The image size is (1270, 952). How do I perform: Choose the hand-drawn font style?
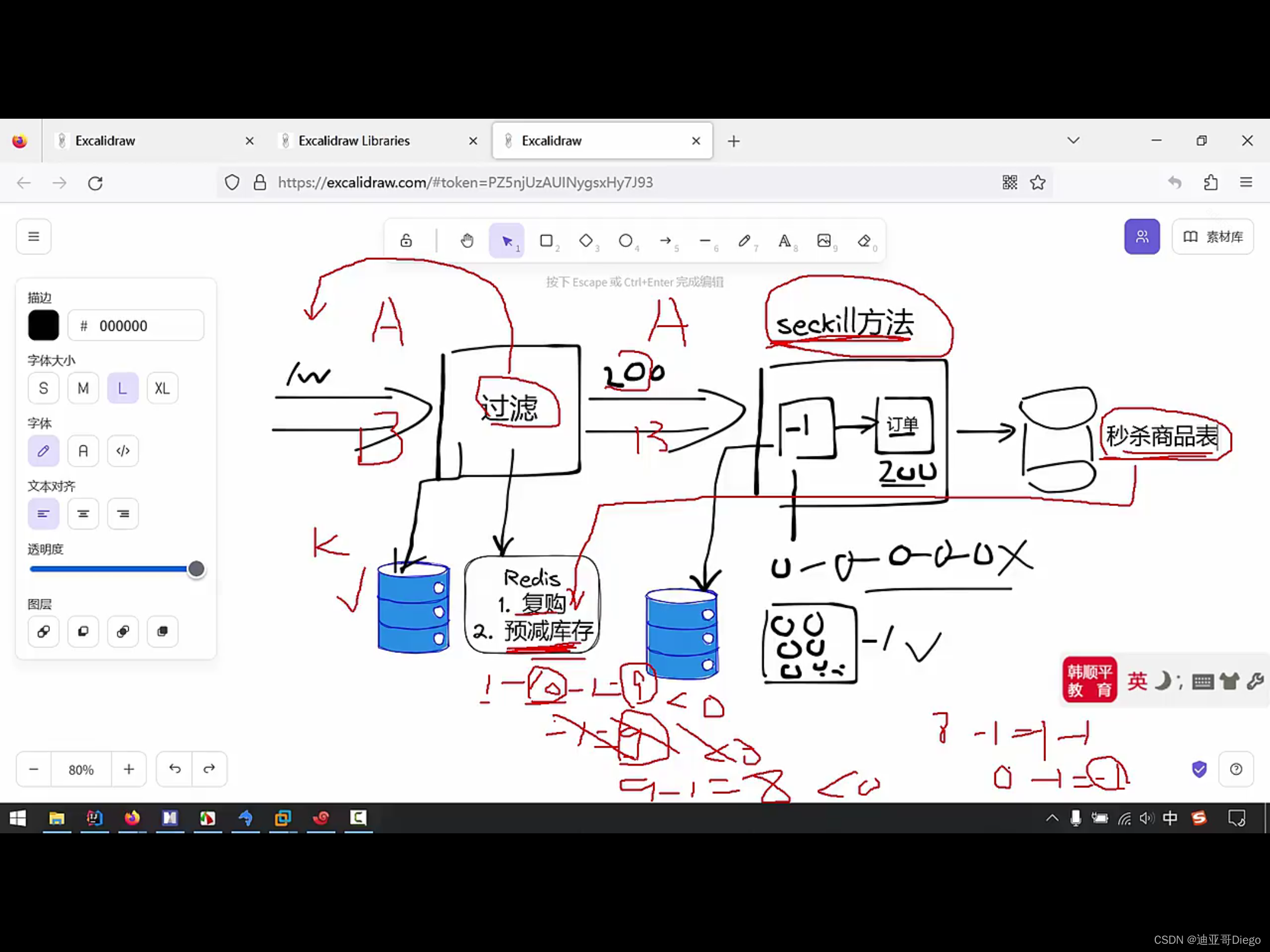pyautogui.click(x=44, y=451)
